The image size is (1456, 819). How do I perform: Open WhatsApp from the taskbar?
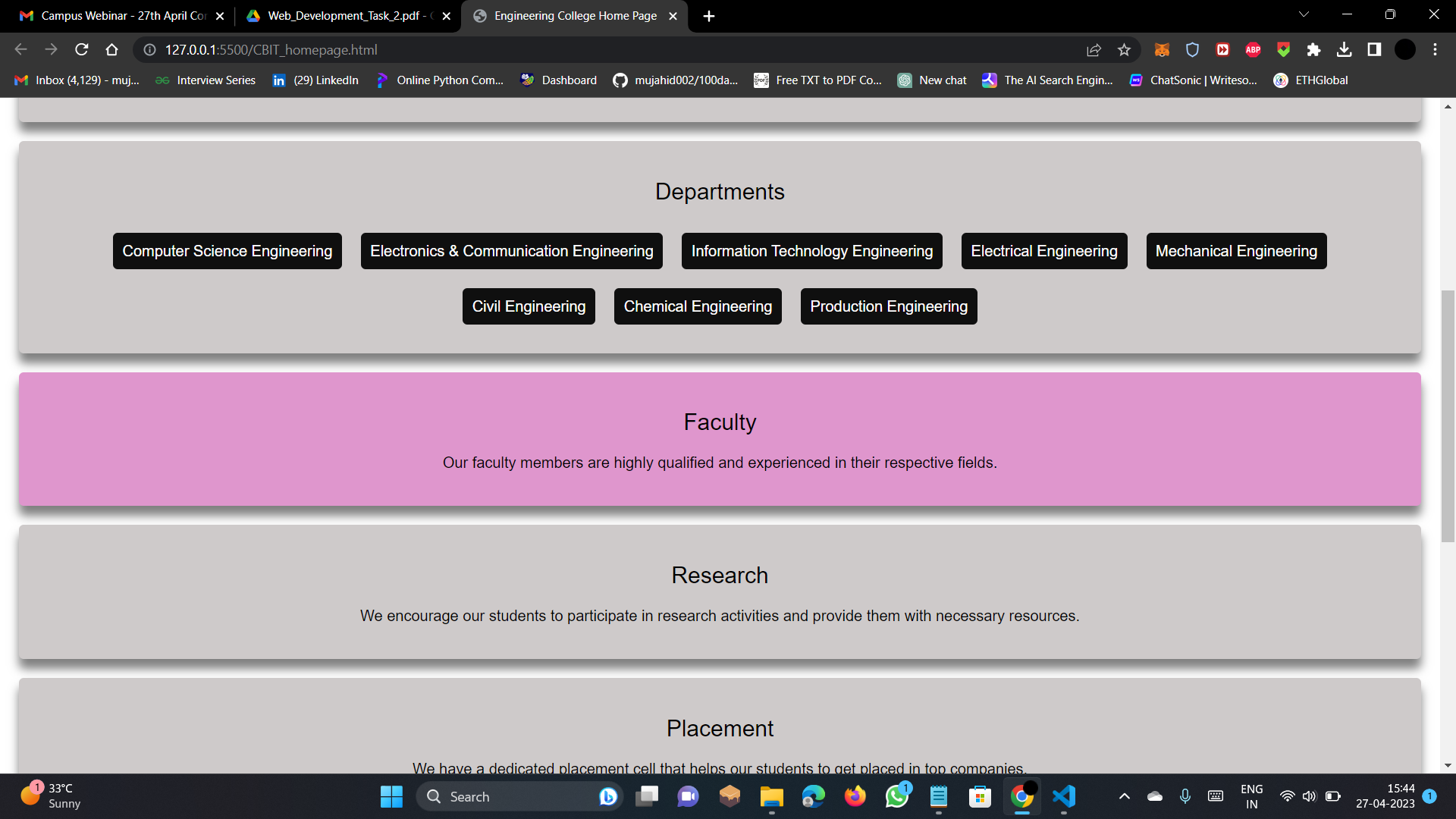(x=896, y=797)
